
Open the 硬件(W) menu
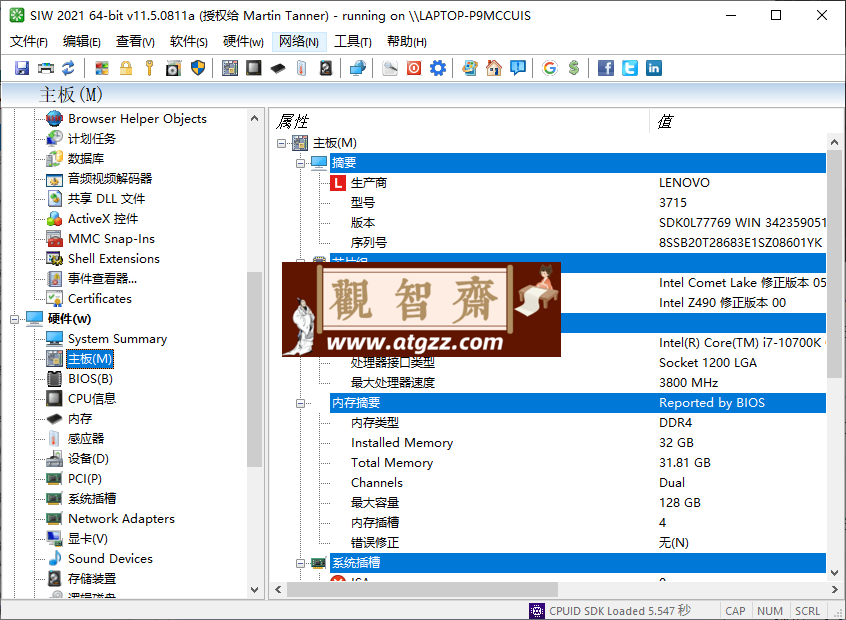tap(243, 42)
